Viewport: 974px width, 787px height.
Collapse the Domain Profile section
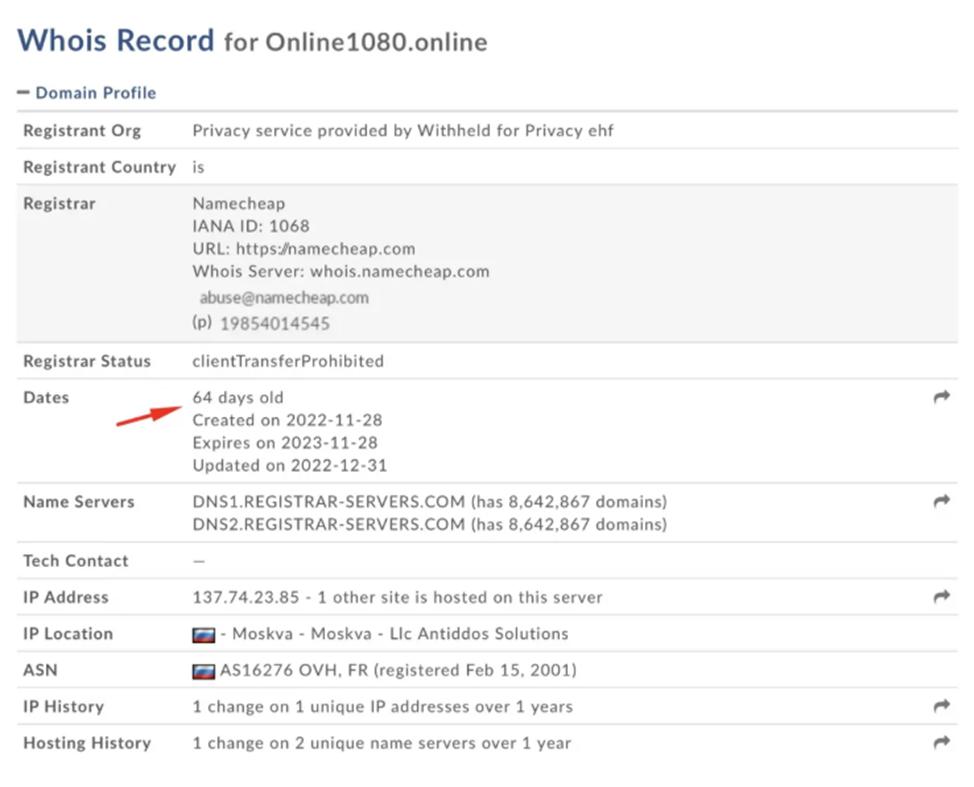[x=22, y=92]
